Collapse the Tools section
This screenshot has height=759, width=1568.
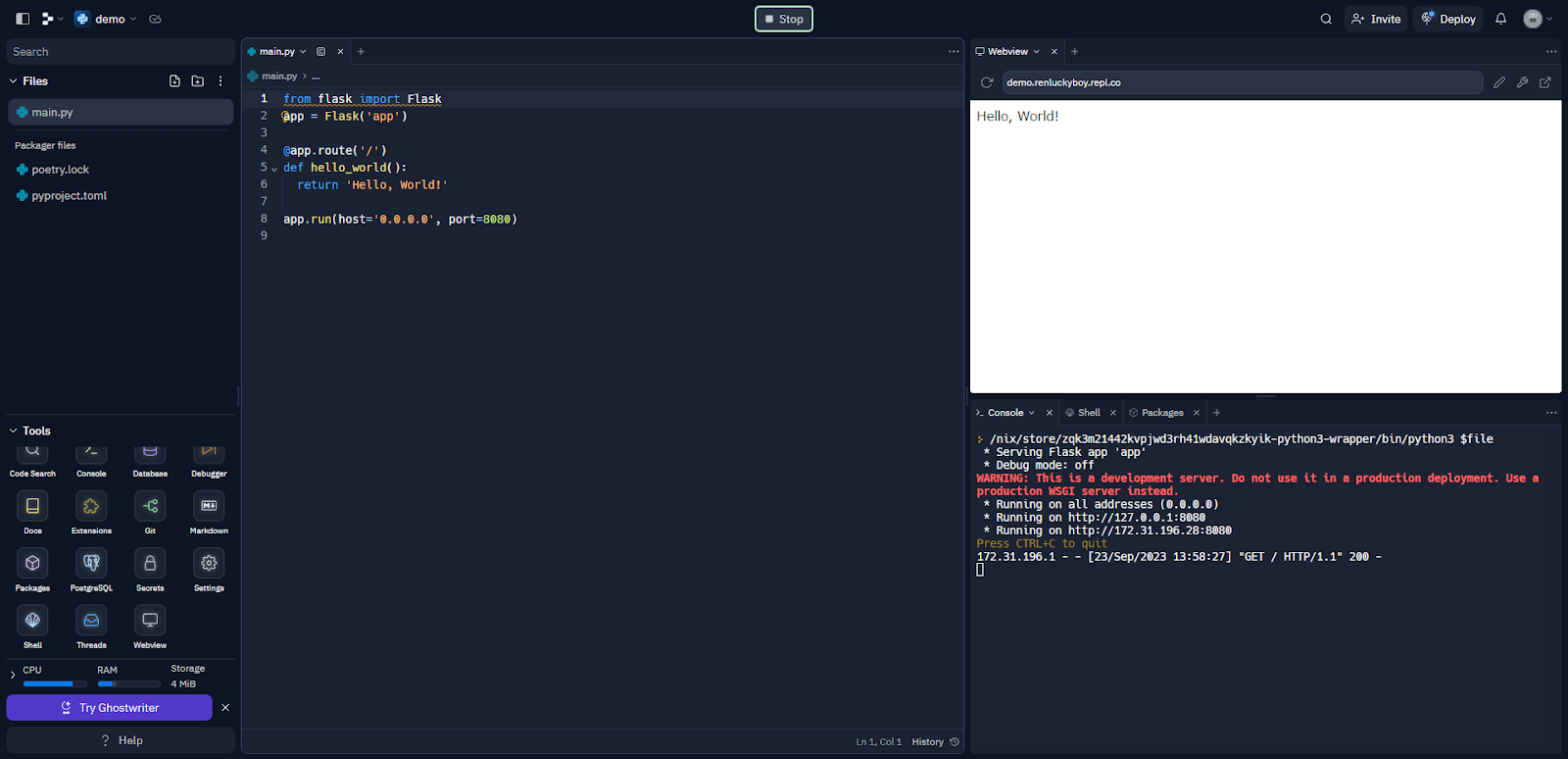14,430
